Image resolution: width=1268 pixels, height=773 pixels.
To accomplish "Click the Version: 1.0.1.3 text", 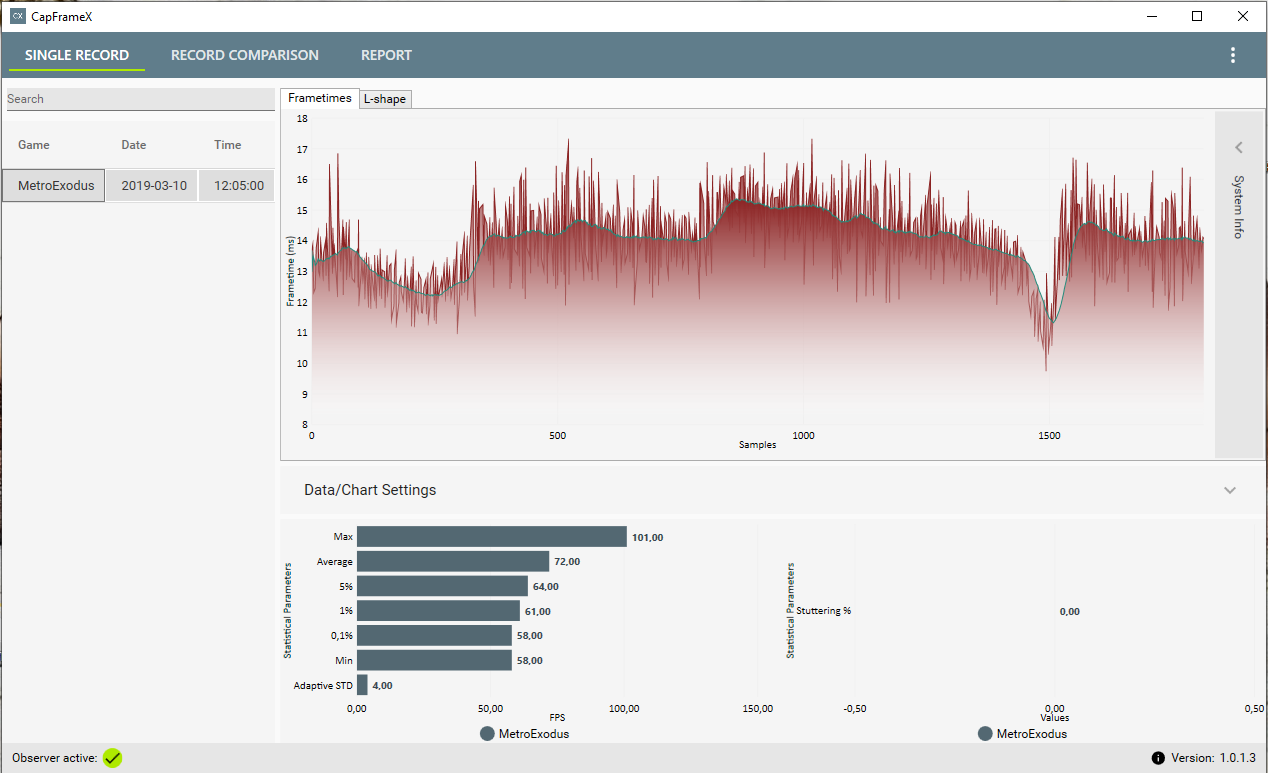I will click(x=1213, y=758).
